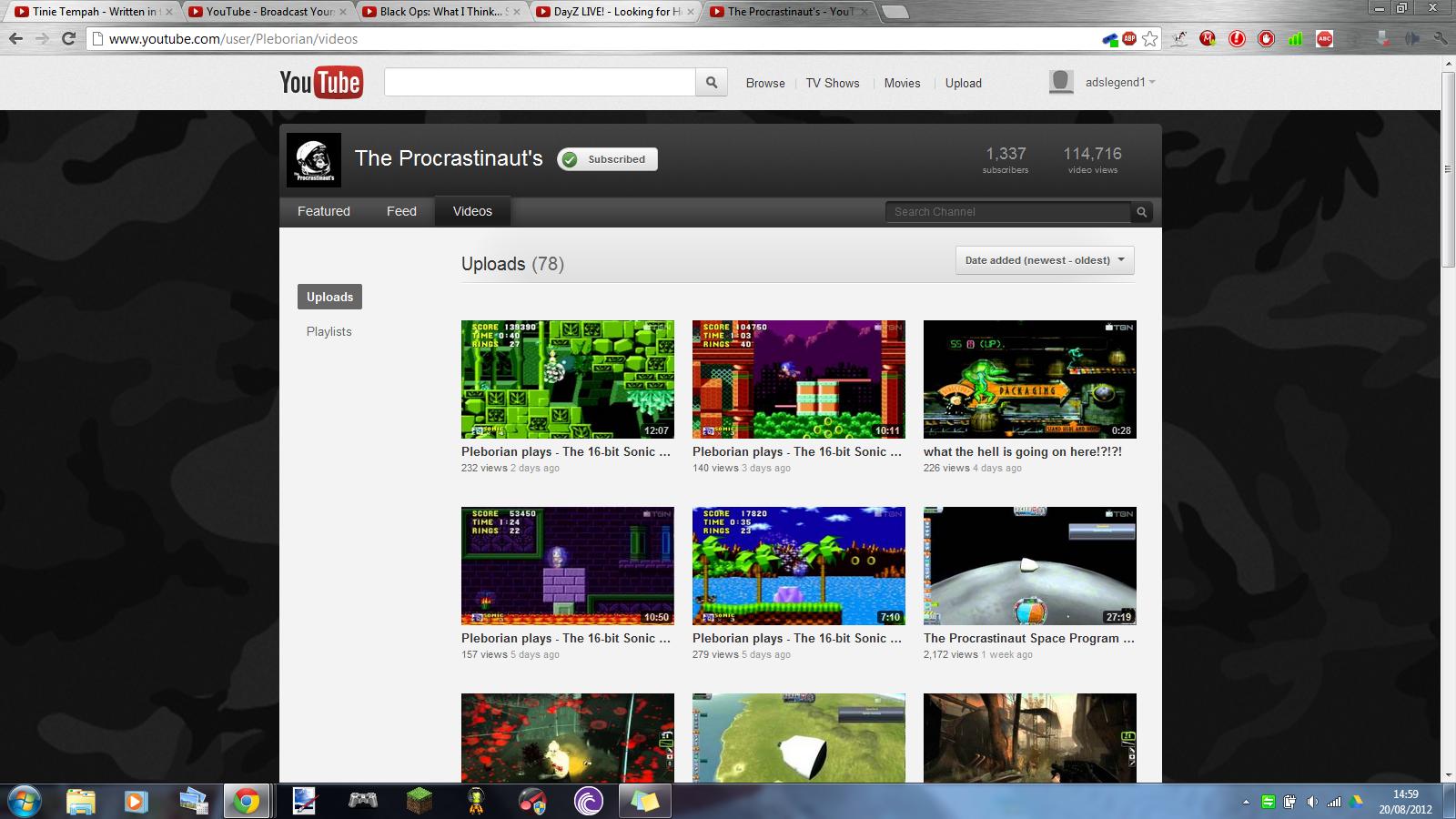
Task: Switch to the Featured channel tab
Action: click(324, 211)
